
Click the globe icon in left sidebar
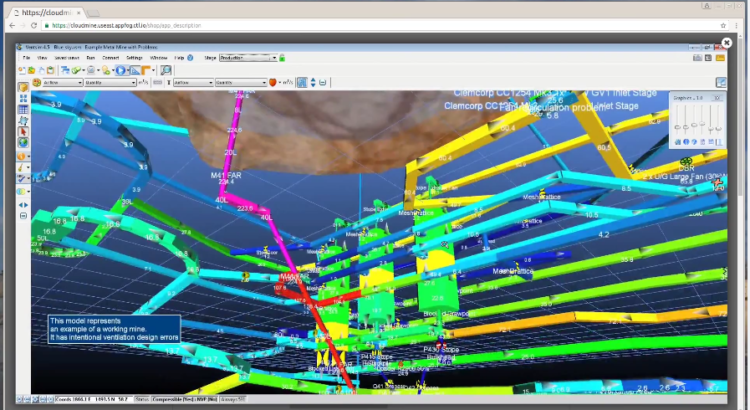pos(23,144)
